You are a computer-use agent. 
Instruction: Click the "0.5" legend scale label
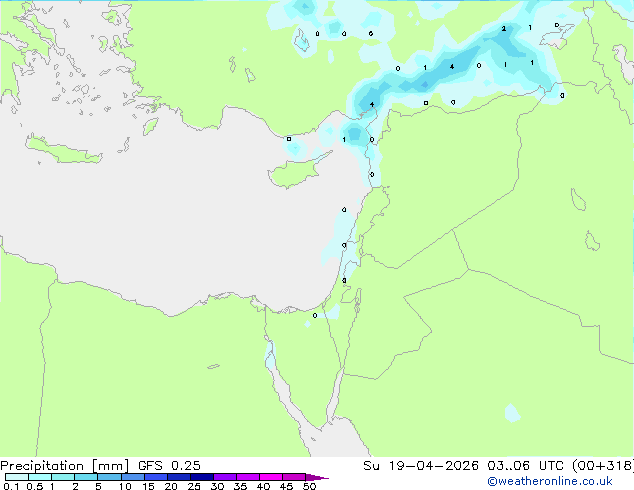[34, 486]
